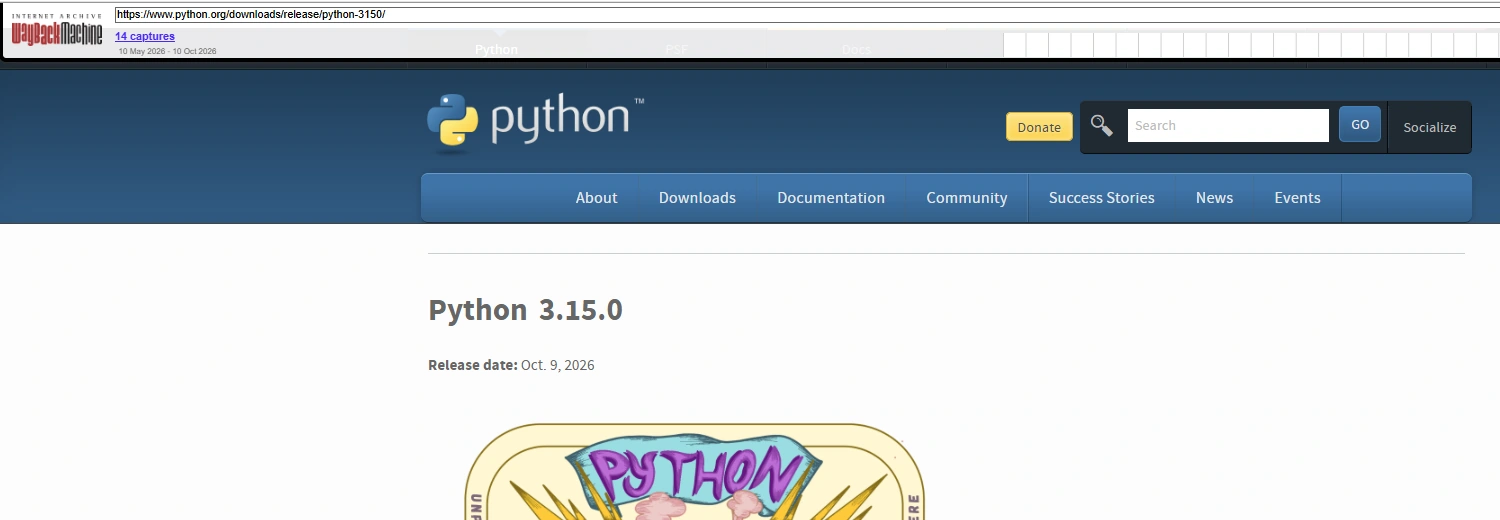Click the Python logo image
This screenshot has width=1500, height=520.
536,124
